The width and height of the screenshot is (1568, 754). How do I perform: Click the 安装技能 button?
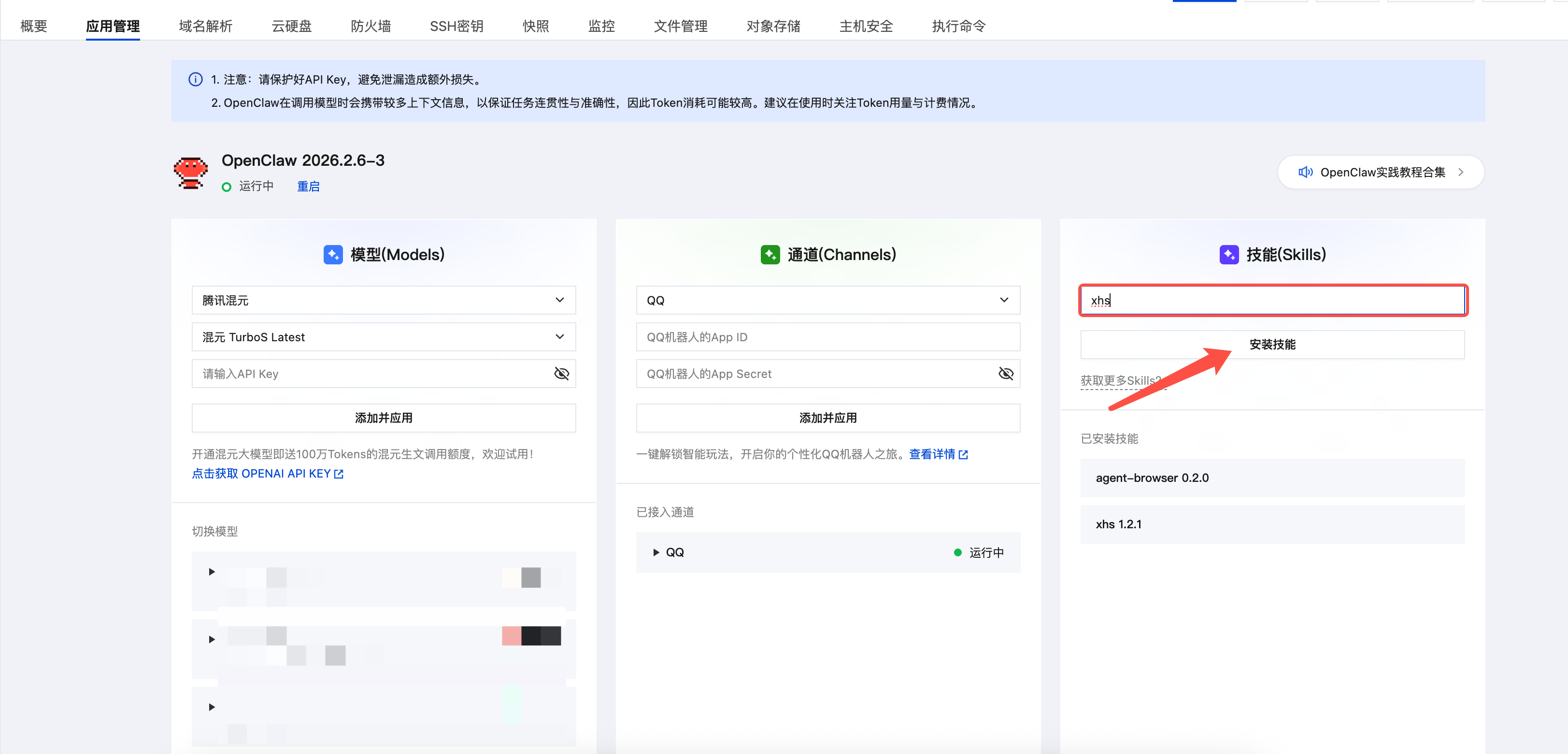(x=1271, y=344)
